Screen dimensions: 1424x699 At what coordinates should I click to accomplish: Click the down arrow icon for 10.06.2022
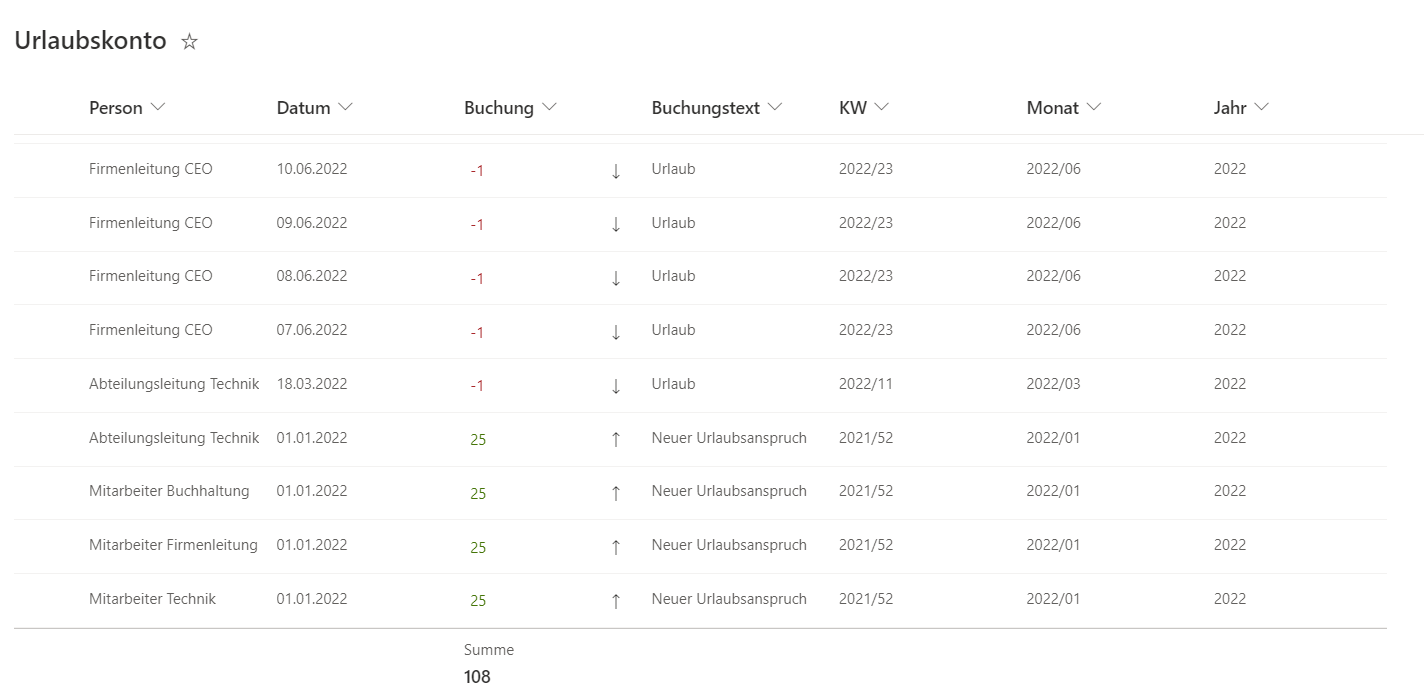click(x=616, y=171)
